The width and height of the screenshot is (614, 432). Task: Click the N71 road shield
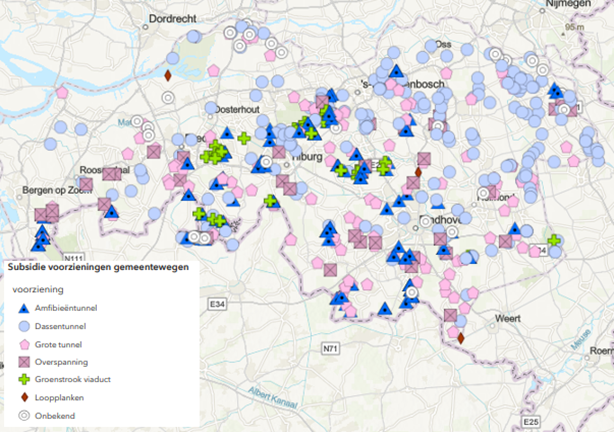[332, 347]
